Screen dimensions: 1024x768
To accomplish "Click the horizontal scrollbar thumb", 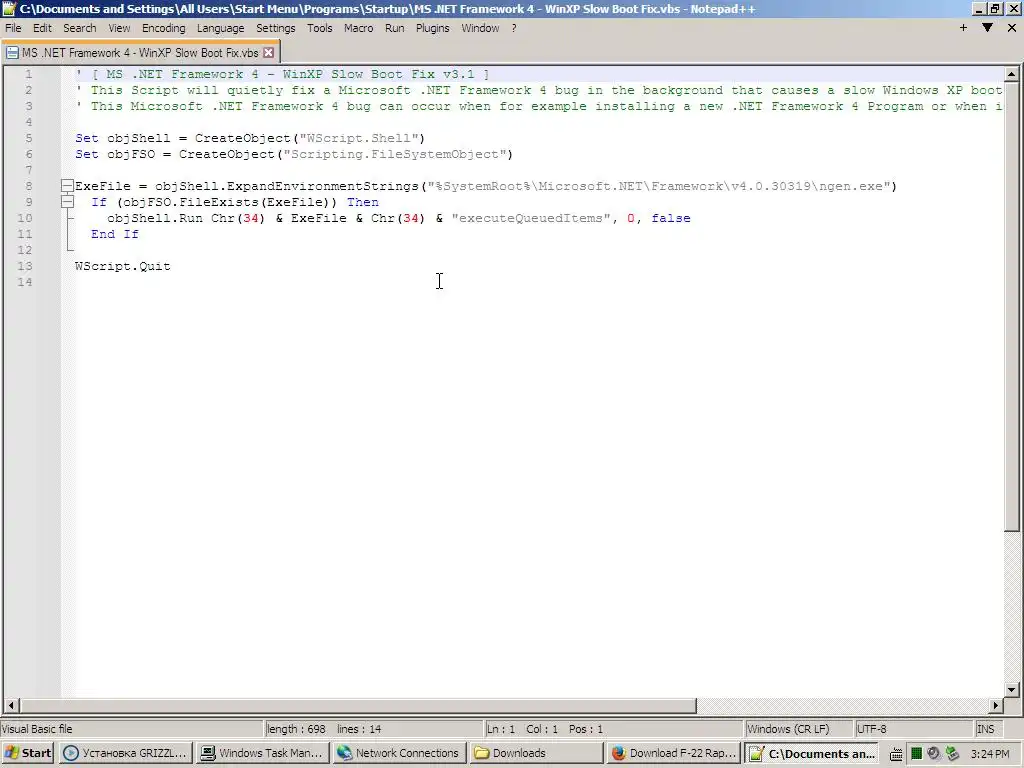I will [x=358, y=705].
